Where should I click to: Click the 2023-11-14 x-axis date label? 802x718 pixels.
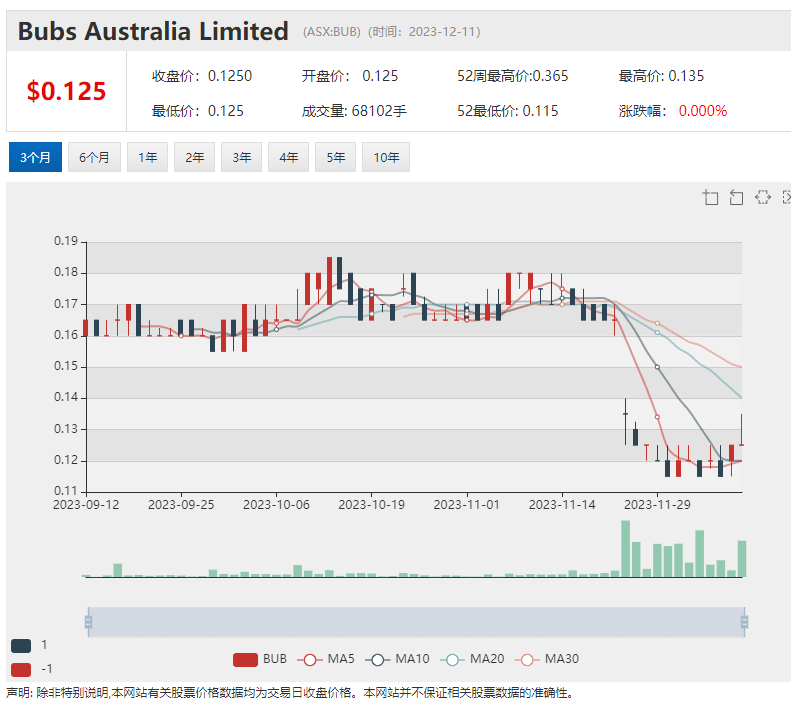[562, 505]
